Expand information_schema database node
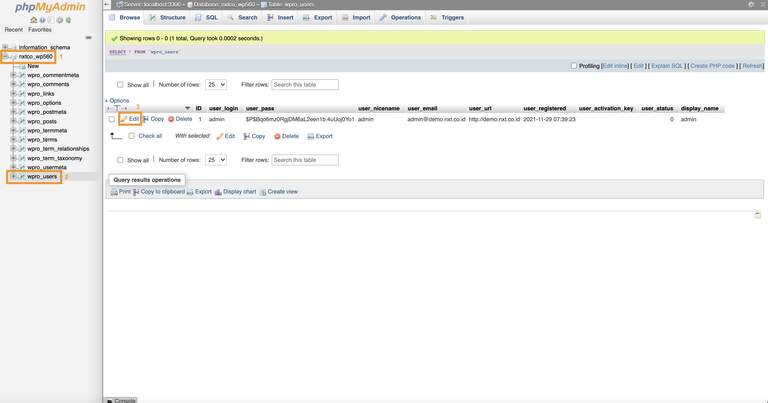Viewport: 768px width, 403px height. pos(5,47)
